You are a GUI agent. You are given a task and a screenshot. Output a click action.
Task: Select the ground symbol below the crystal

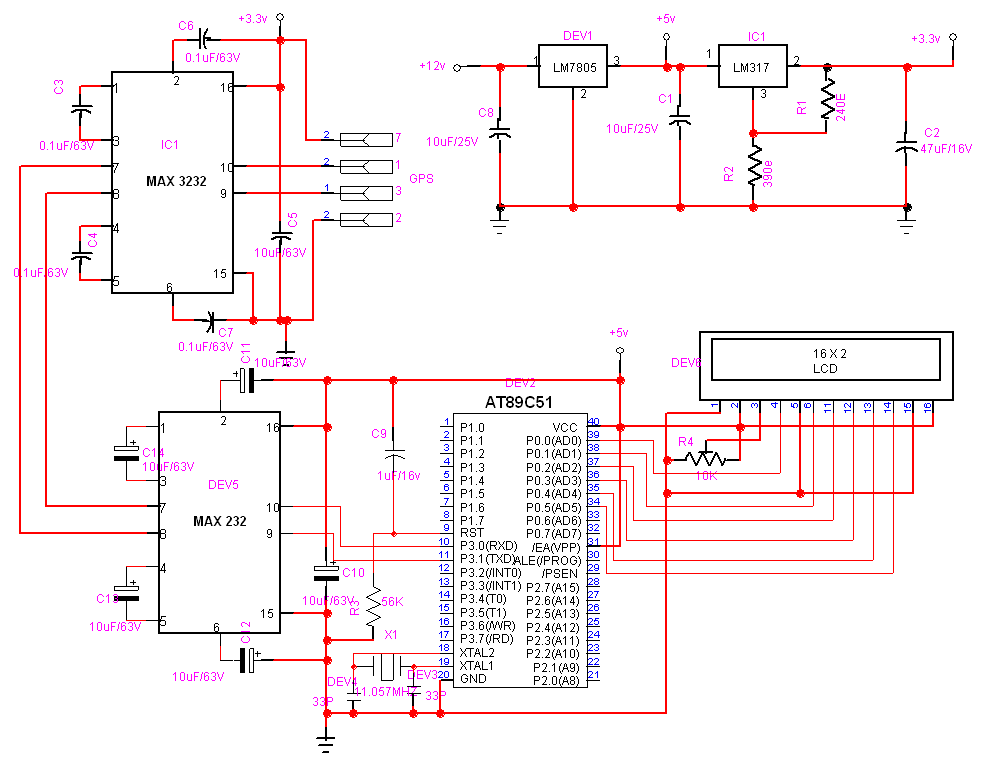(325, 741)
